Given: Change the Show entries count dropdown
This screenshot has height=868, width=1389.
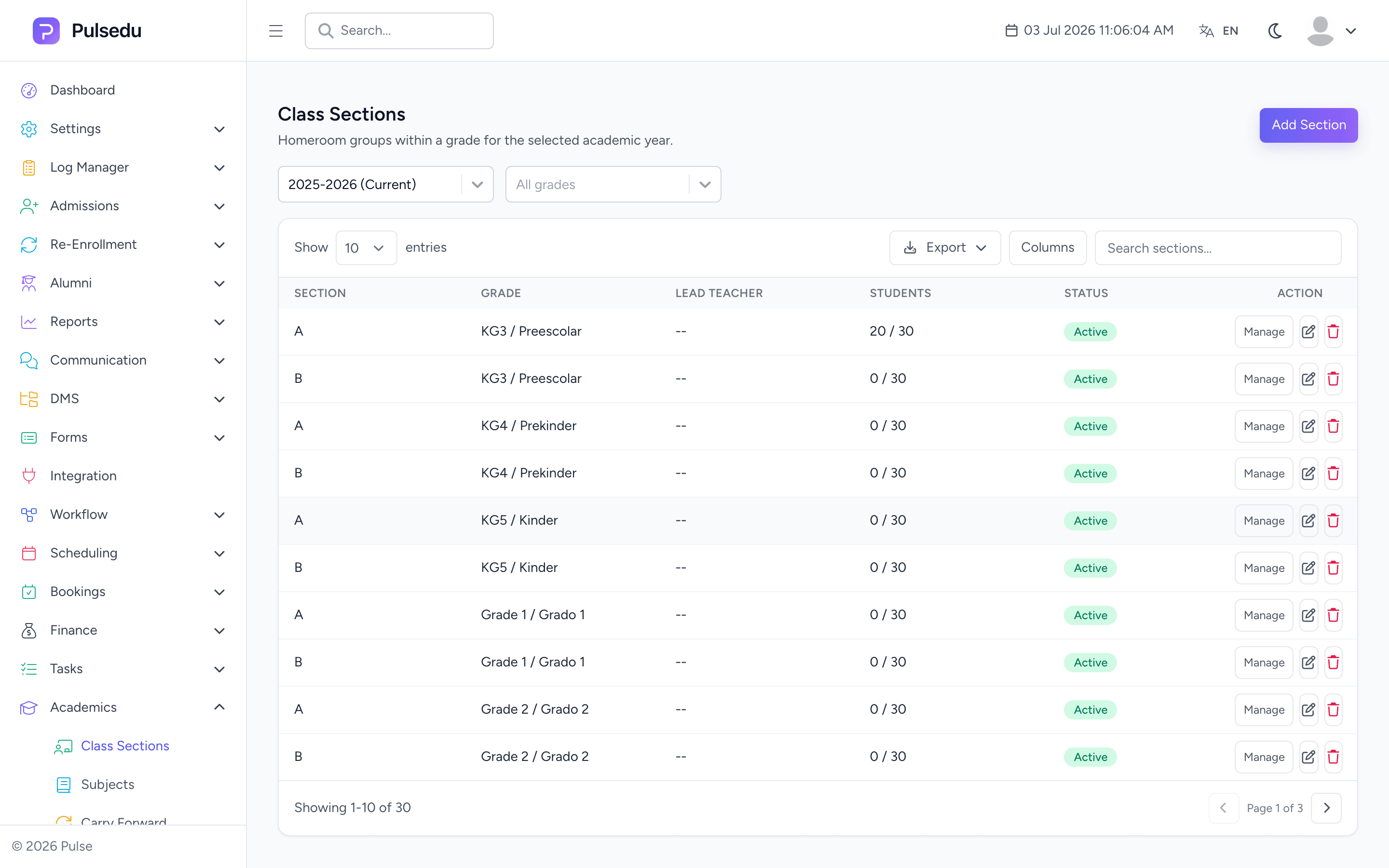Looking at the screenshot, I should pyautogui.click(x=366, y=247).
